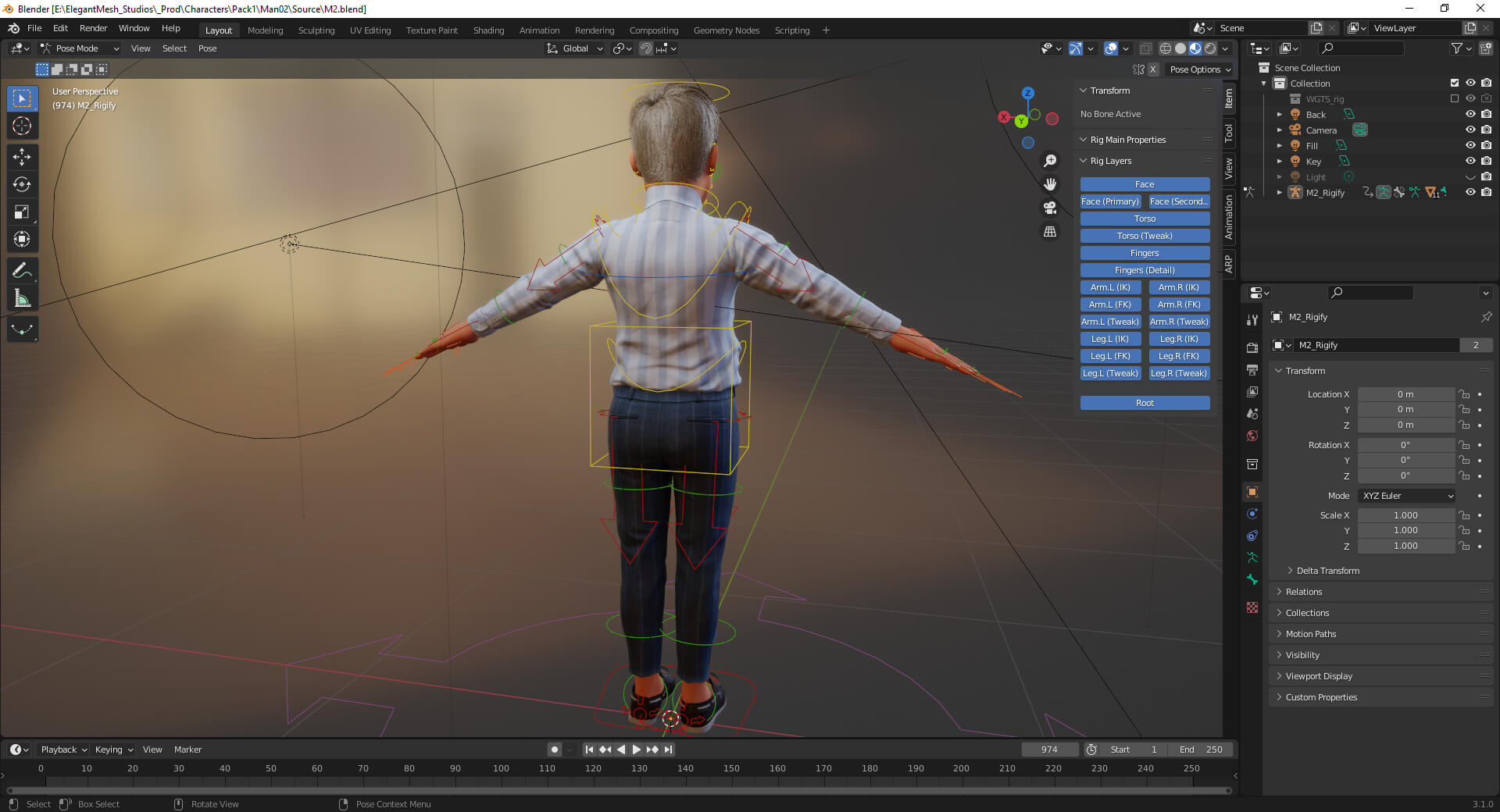Open the Render menu
This screenshot has width=1500, height=812.
93,28
